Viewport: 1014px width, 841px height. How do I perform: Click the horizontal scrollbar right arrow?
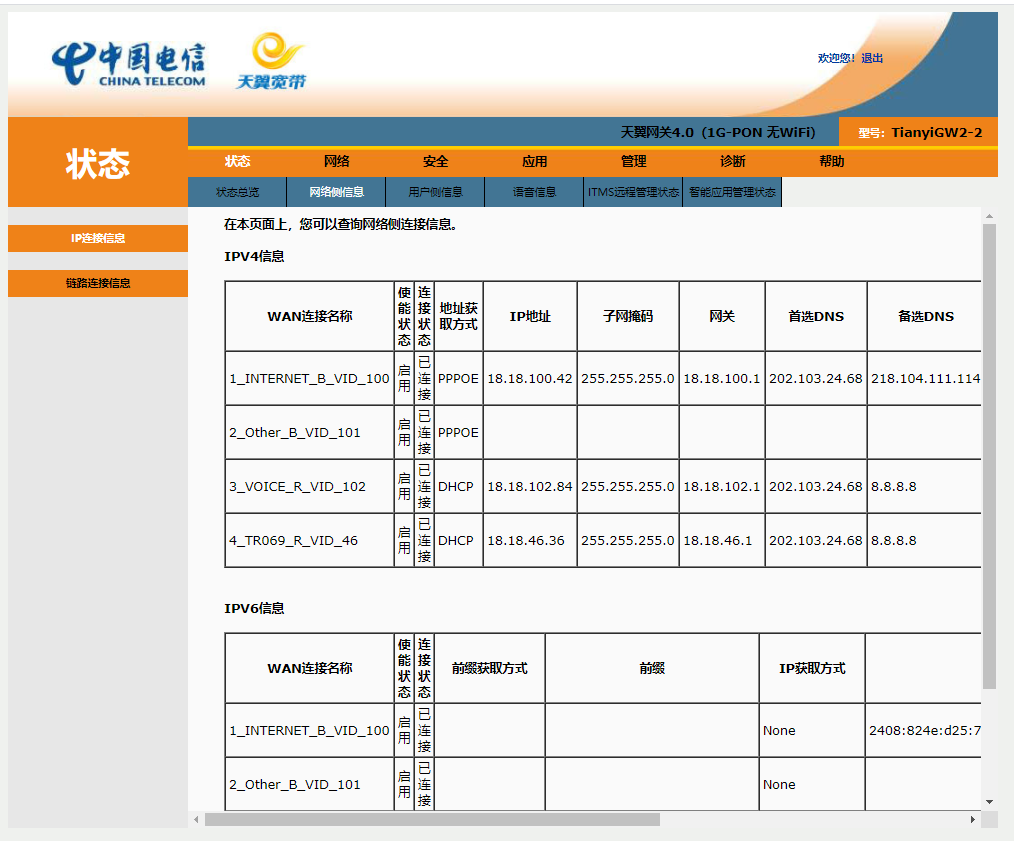pos(973,820)
